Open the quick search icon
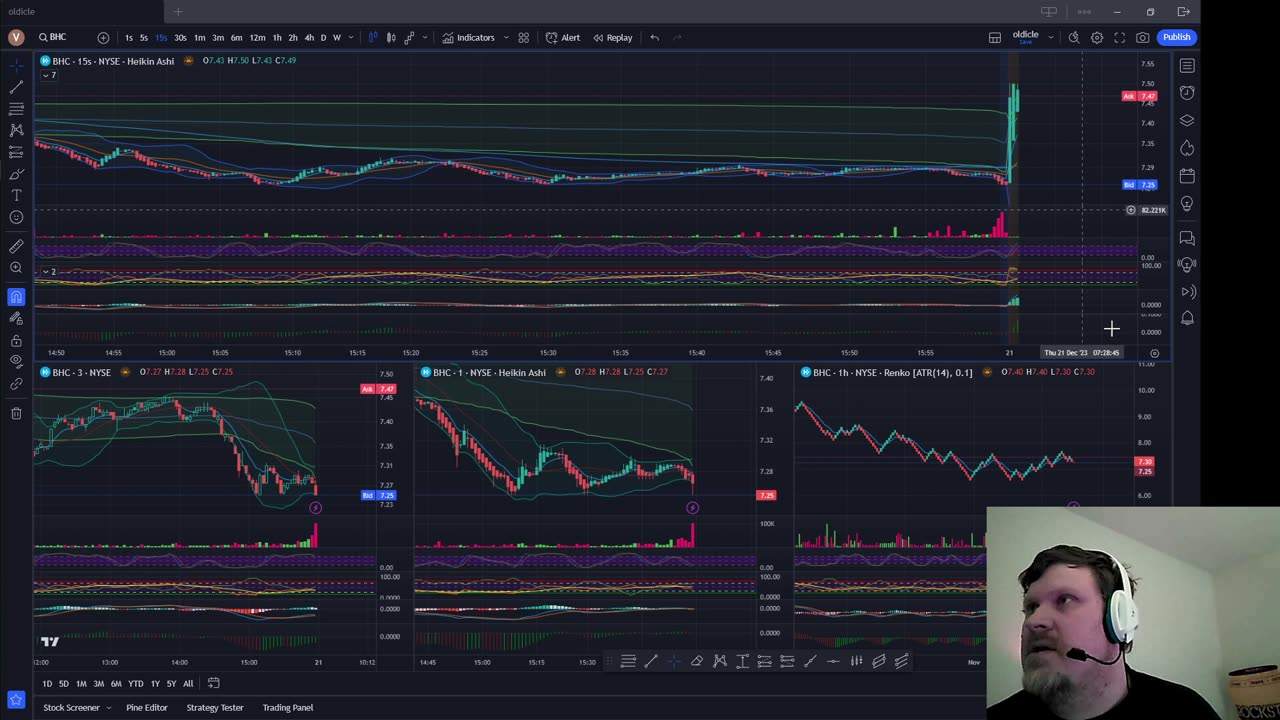This screenshot has height=720, width=1280. [1074, 37]
